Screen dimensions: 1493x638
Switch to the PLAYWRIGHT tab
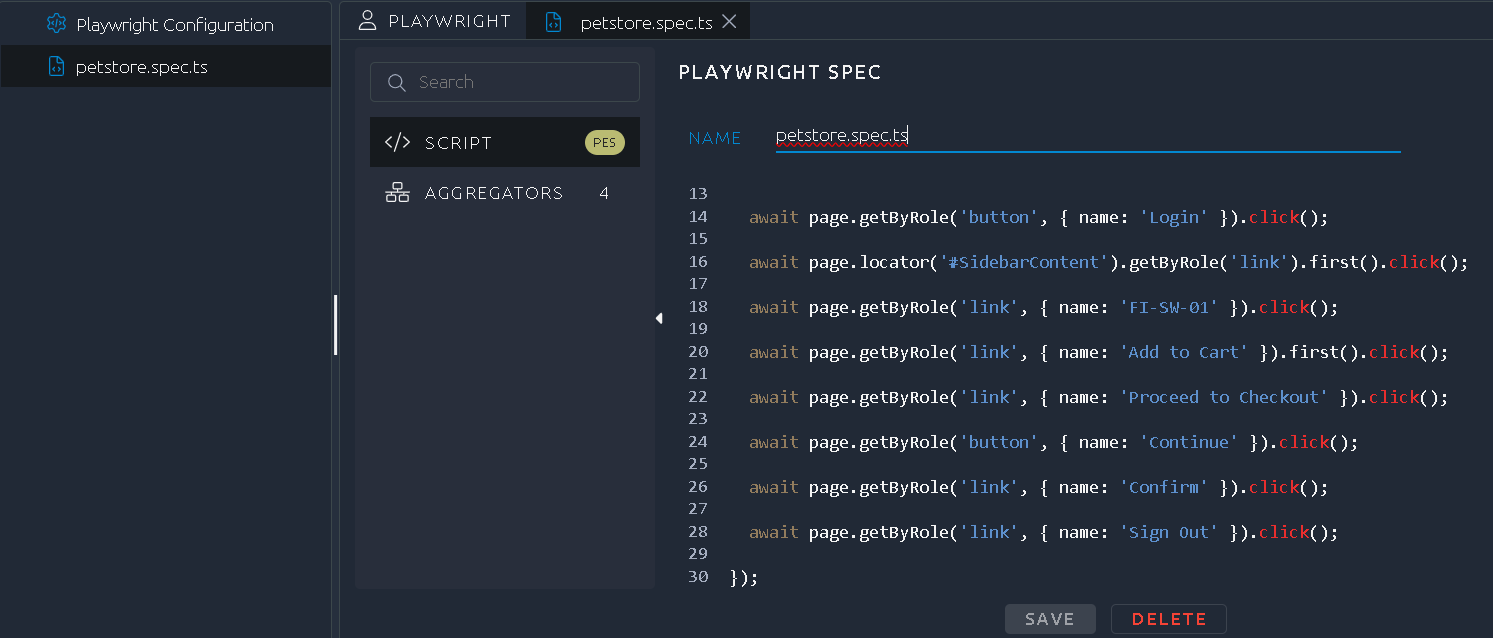point(436,20)
